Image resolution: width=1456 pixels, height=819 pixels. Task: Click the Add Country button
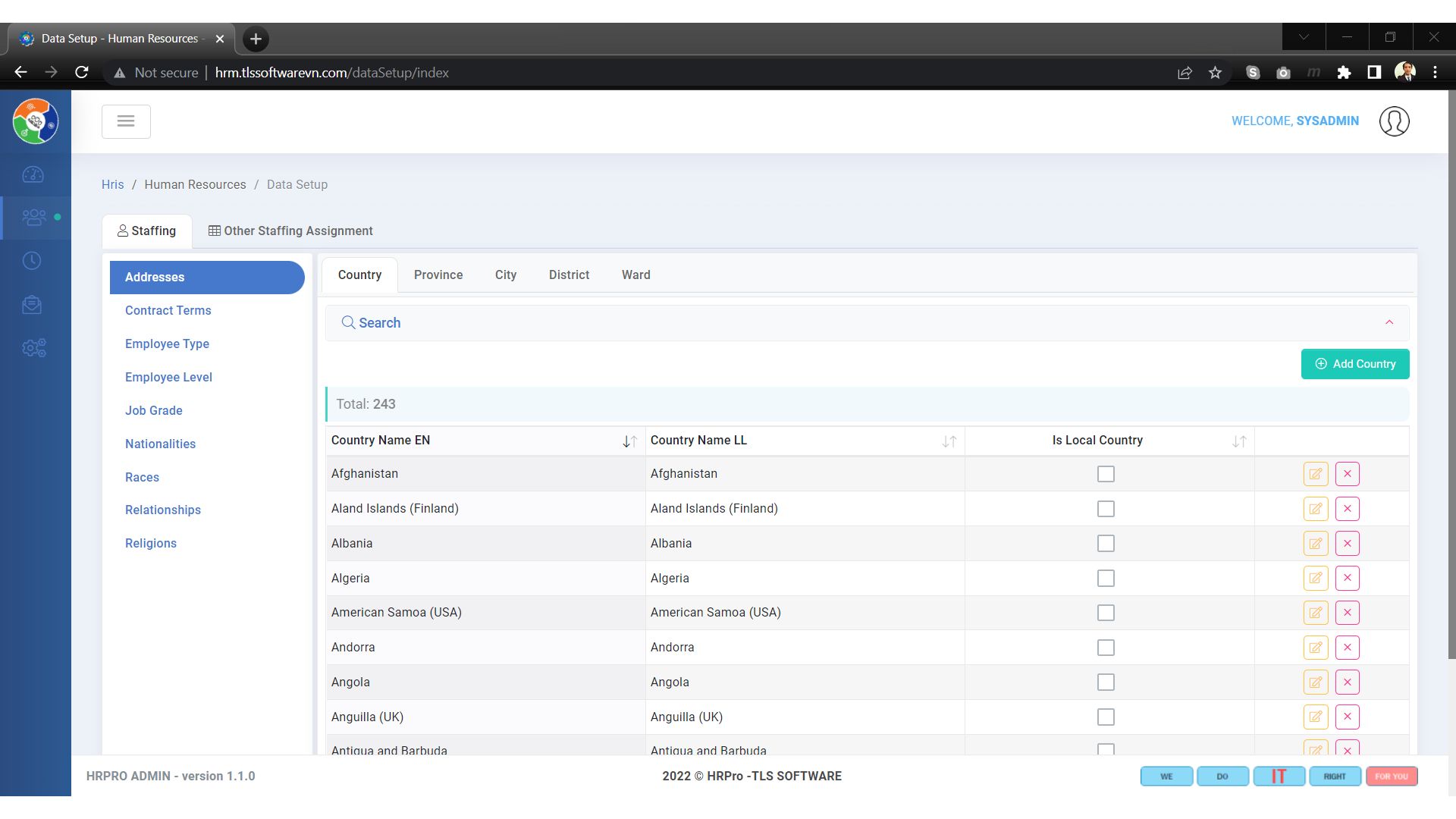point(1354,364)
